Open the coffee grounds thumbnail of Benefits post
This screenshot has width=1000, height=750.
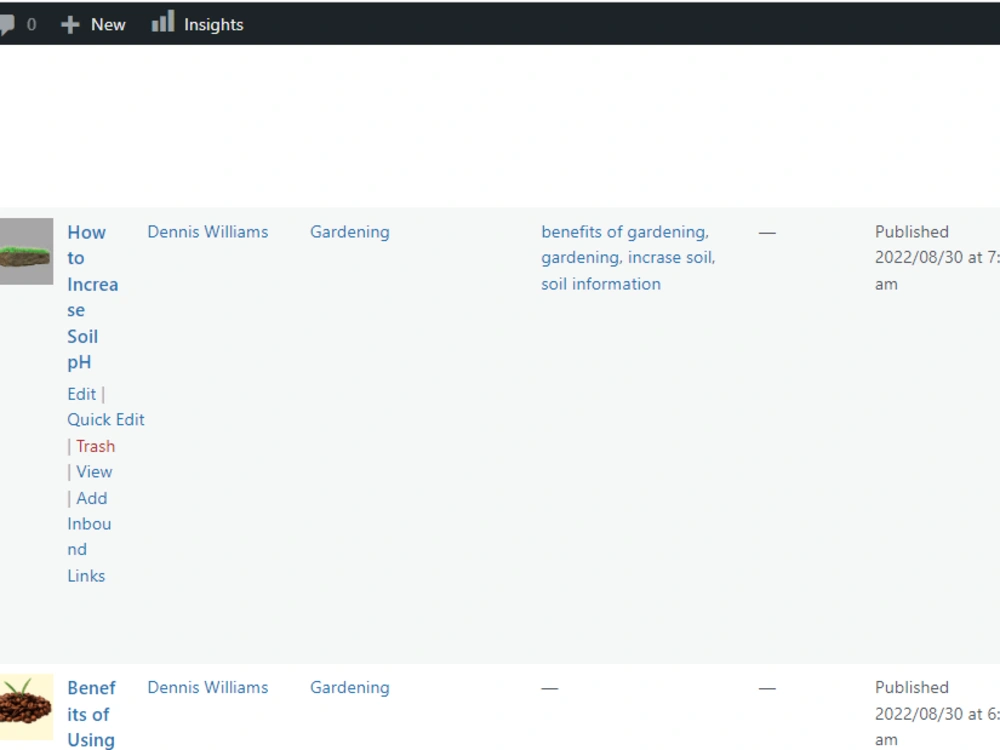26,707
